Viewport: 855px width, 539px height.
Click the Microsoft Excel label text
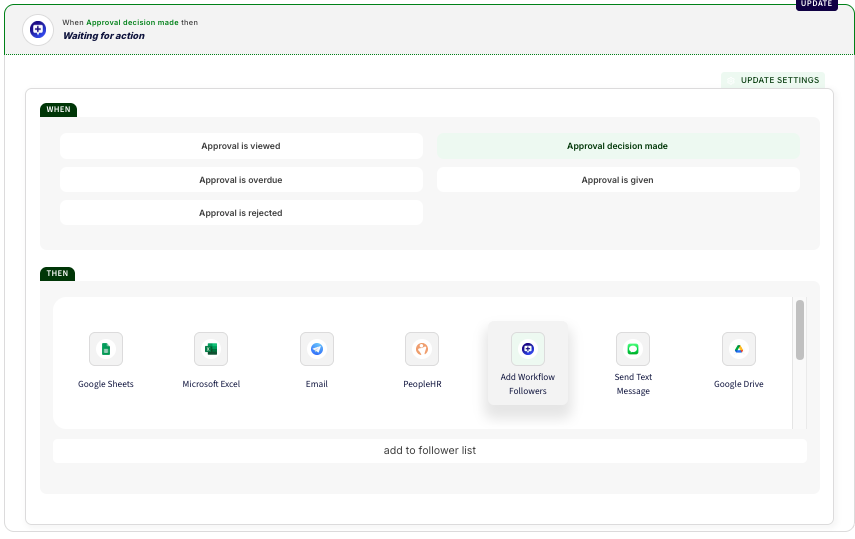(x=211, y=384)
